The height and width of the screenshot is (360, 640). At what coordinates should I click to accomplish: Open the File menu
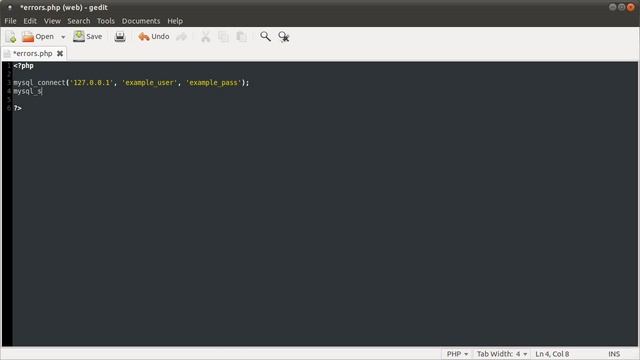coord(10,21)
